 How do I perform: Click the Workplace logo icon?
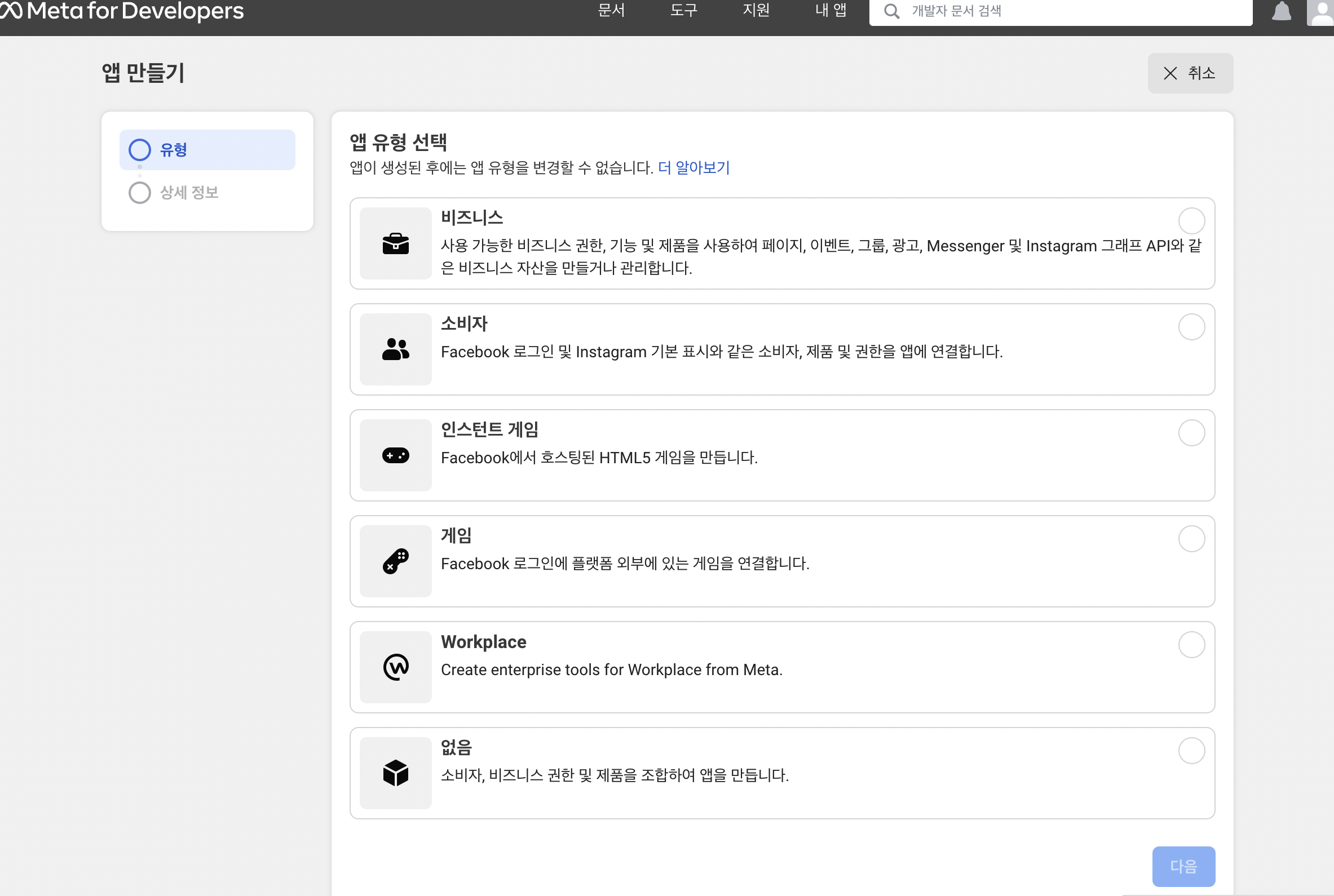395,667
